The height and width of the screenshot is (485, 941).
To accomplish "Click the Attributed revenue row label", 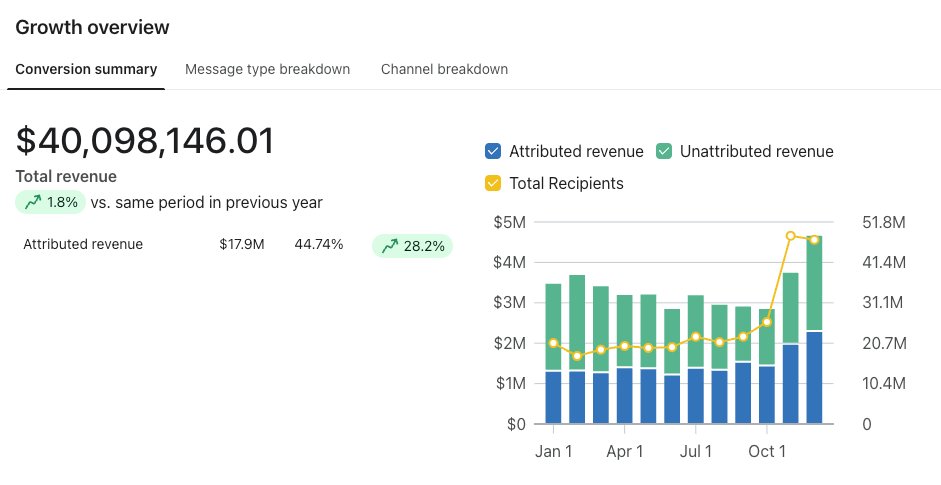I will tap(83, 244).
